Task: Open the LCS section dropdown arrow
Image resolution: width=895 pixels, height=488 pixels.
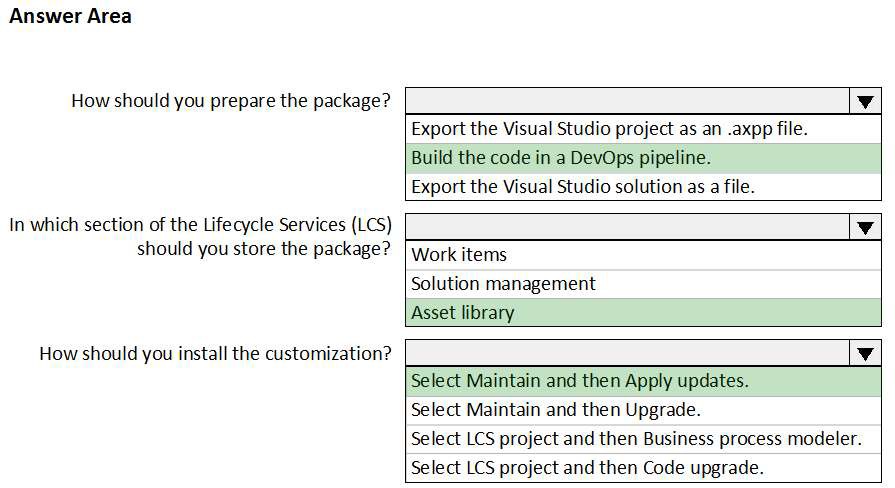Action: click(x=864, y=227)
